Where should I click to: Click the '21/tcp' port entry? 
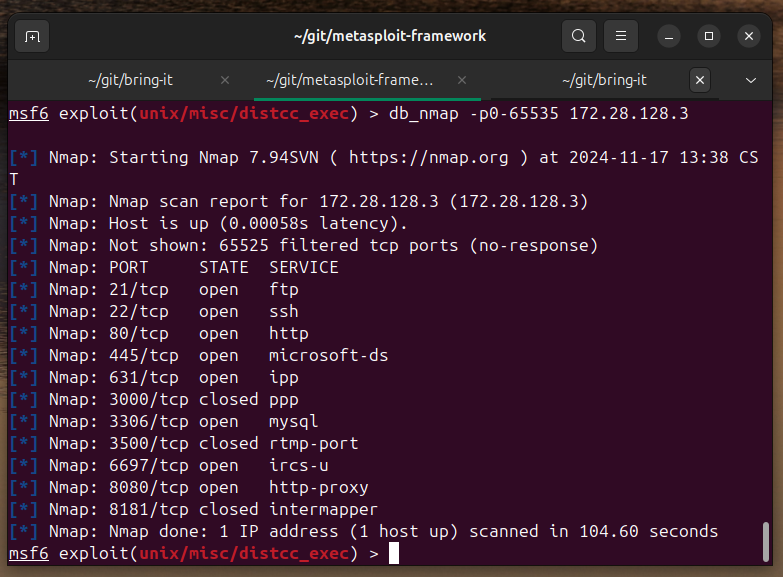139,290
